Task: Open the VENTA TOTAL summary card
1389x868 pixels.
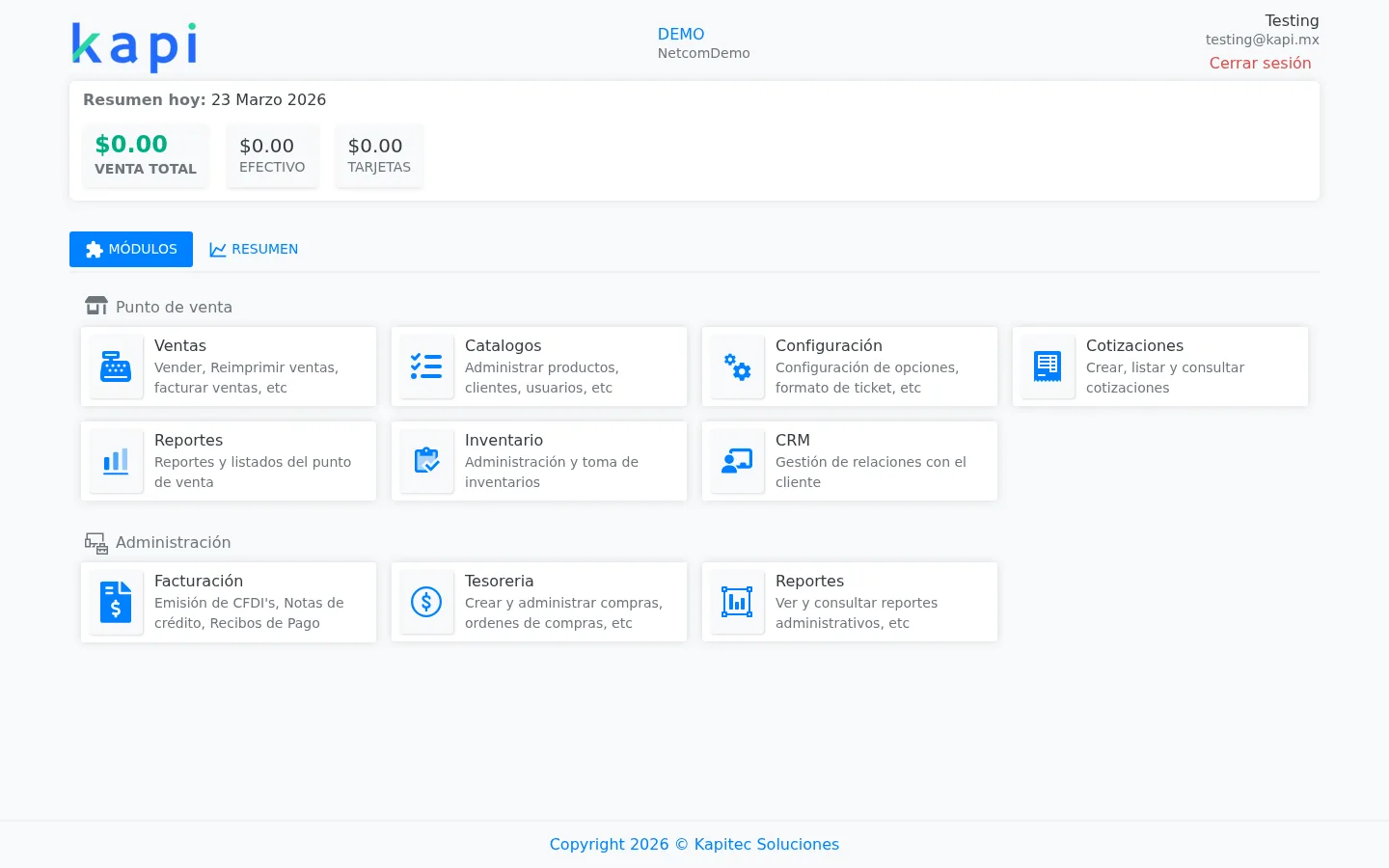Action: coord(146,155)
